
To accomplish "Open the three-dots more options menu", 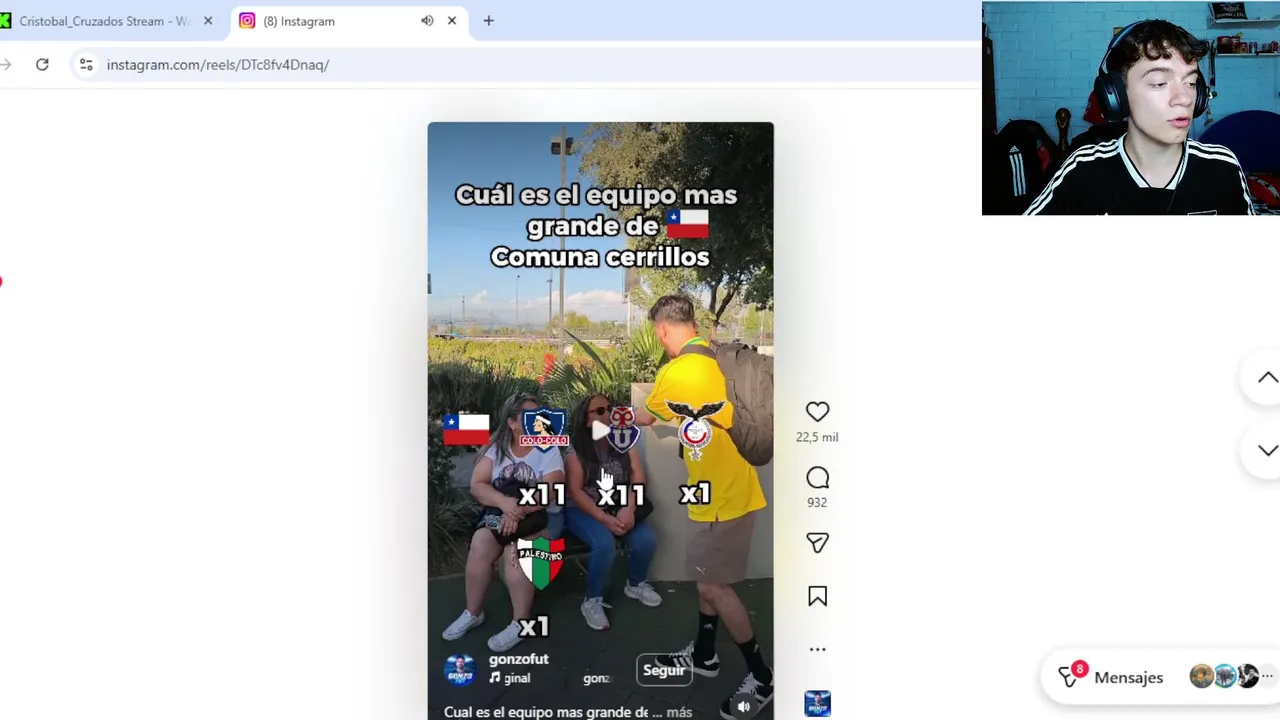I will pos(817,649).
